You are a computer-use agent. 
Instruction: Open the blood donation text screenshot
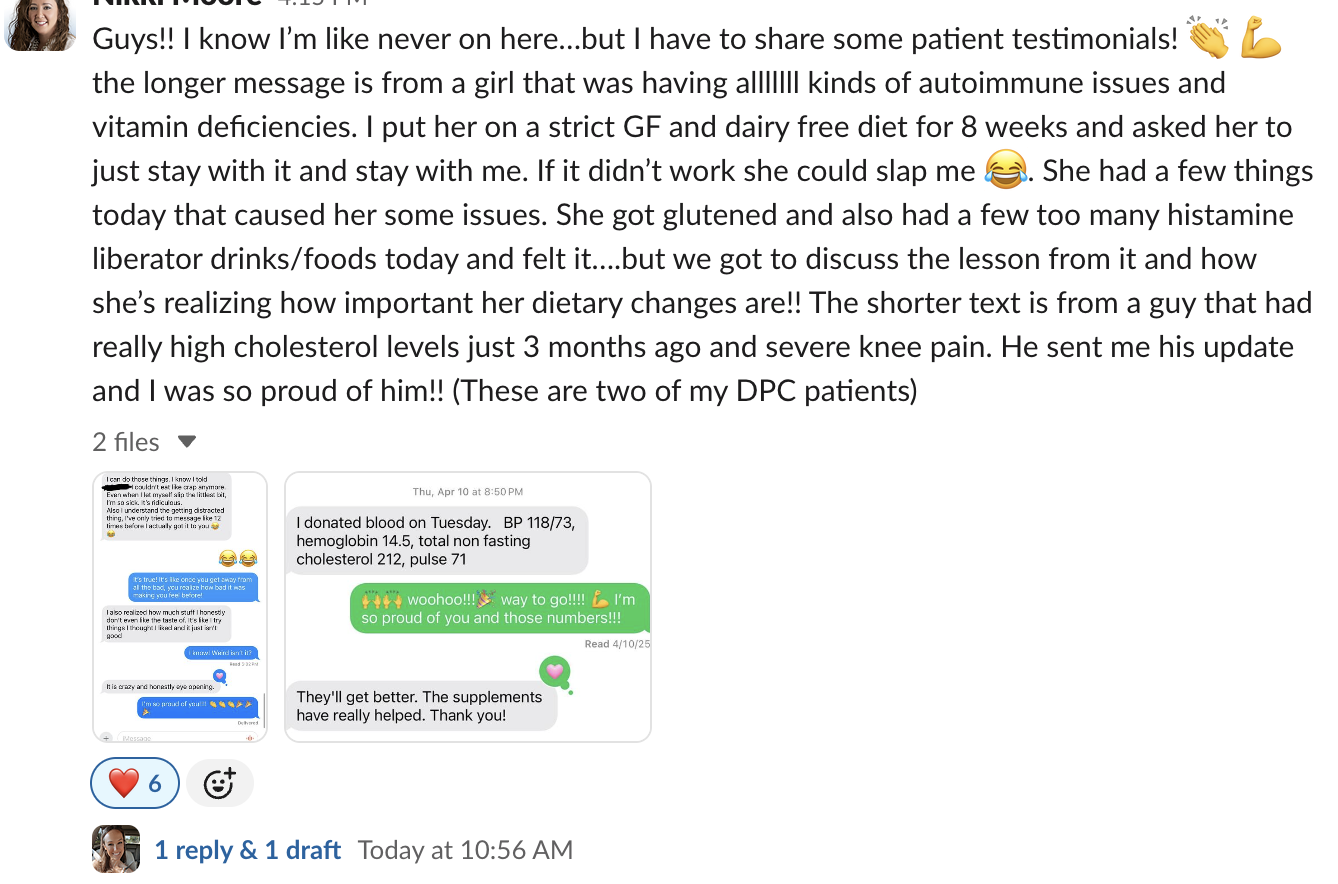[x=467, y=606]
